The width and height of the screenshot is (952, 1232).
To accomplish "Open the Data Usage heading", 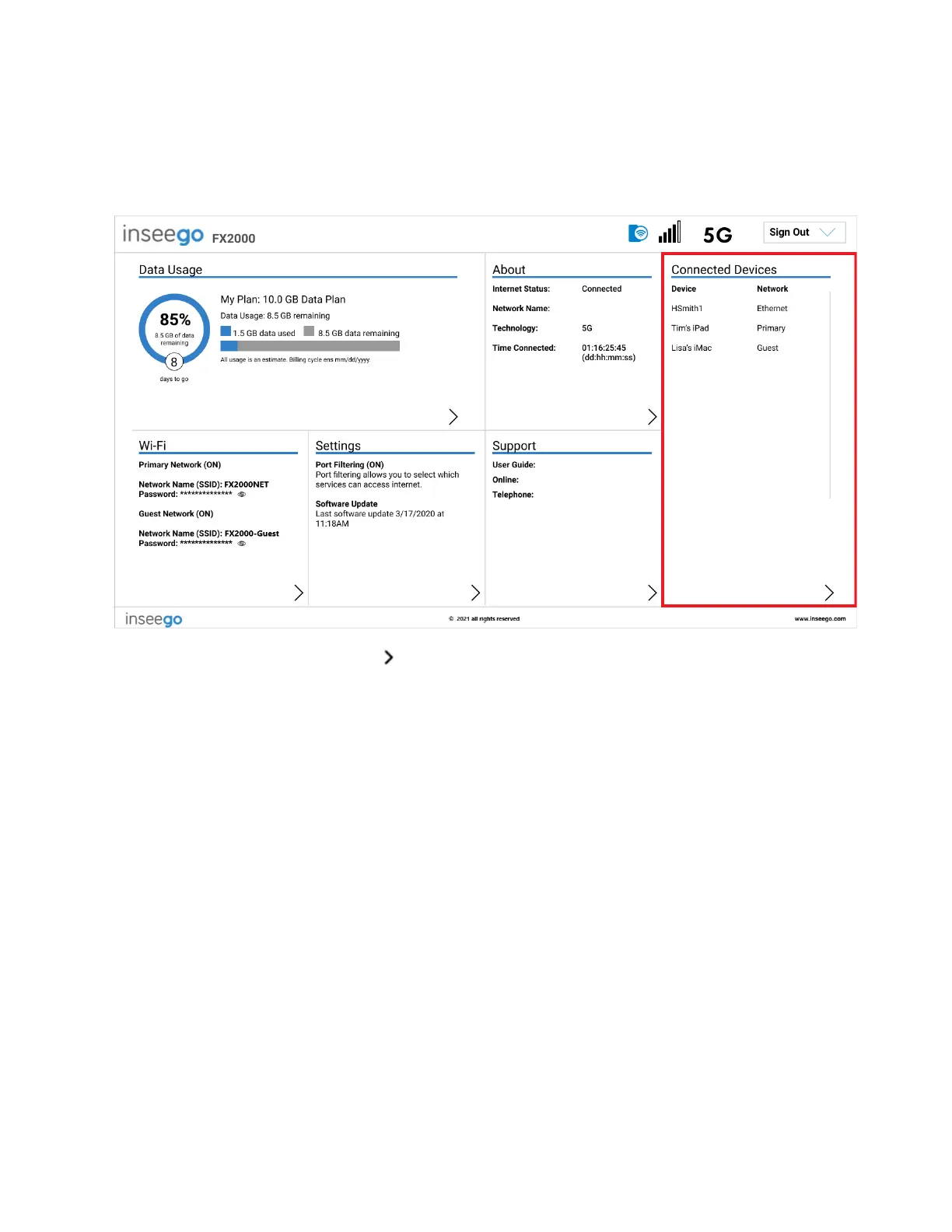I will tap(170, 270).
